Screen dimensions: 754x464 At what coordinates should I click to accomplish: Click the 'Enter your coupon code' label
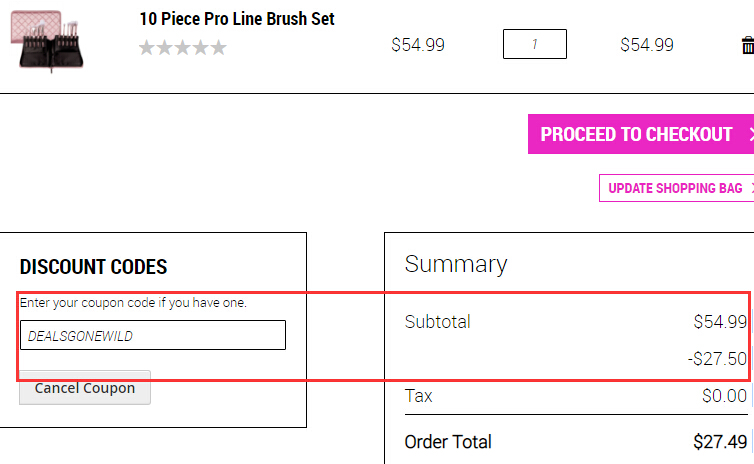tap(133, 303)
